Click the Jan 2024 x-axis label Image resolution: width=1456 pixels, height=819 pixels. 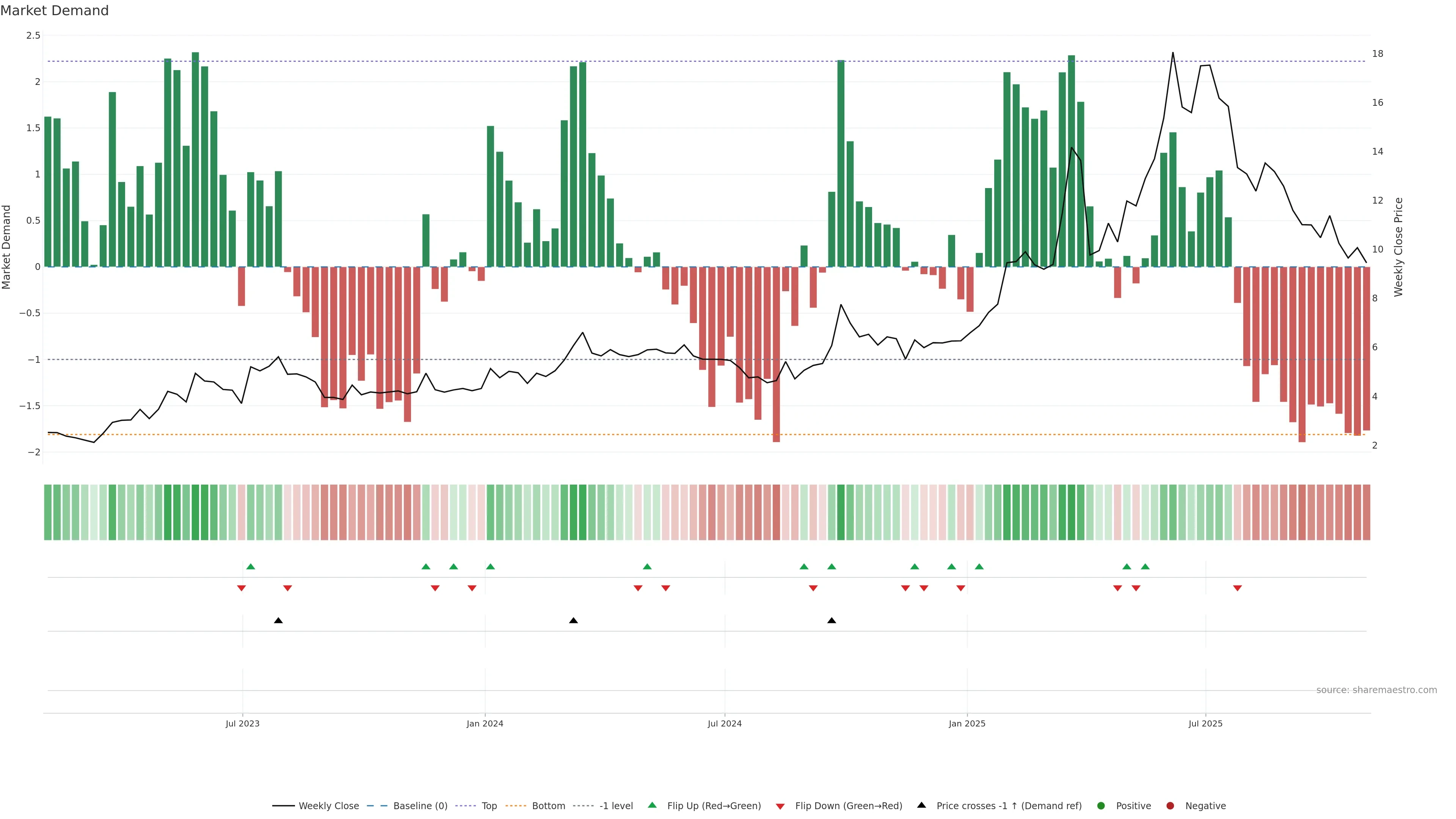click(x=485, y=723)
